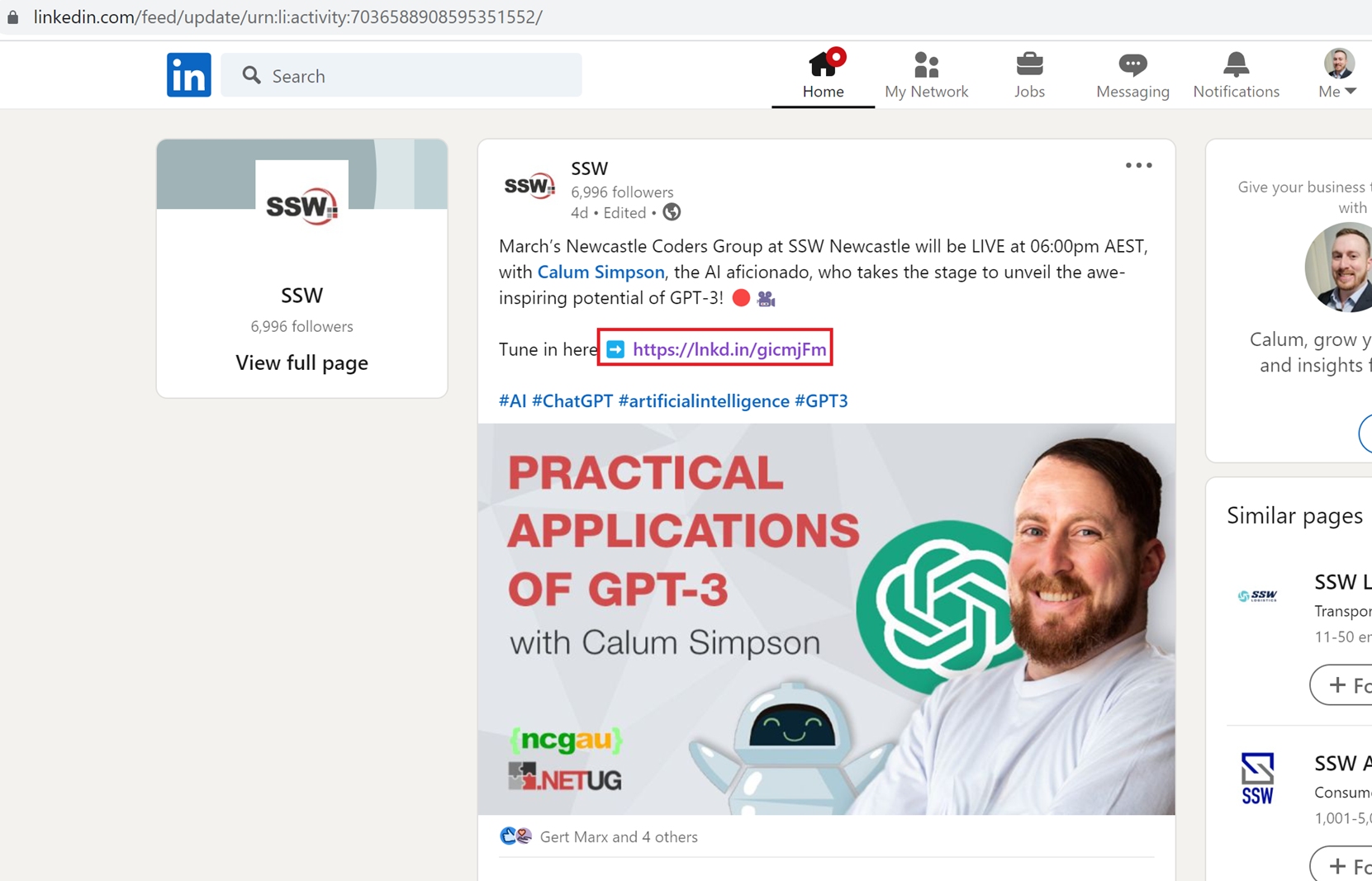This screenshot has width=1372, height=881.
Task: Open the #artificialintelligence hashtag
Action: click(704, 400)
